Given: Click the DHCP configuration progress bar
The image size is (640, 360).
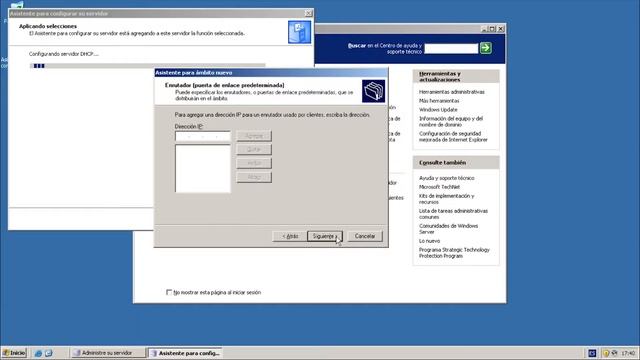Looking at the screenshot, I should point(147,66).
